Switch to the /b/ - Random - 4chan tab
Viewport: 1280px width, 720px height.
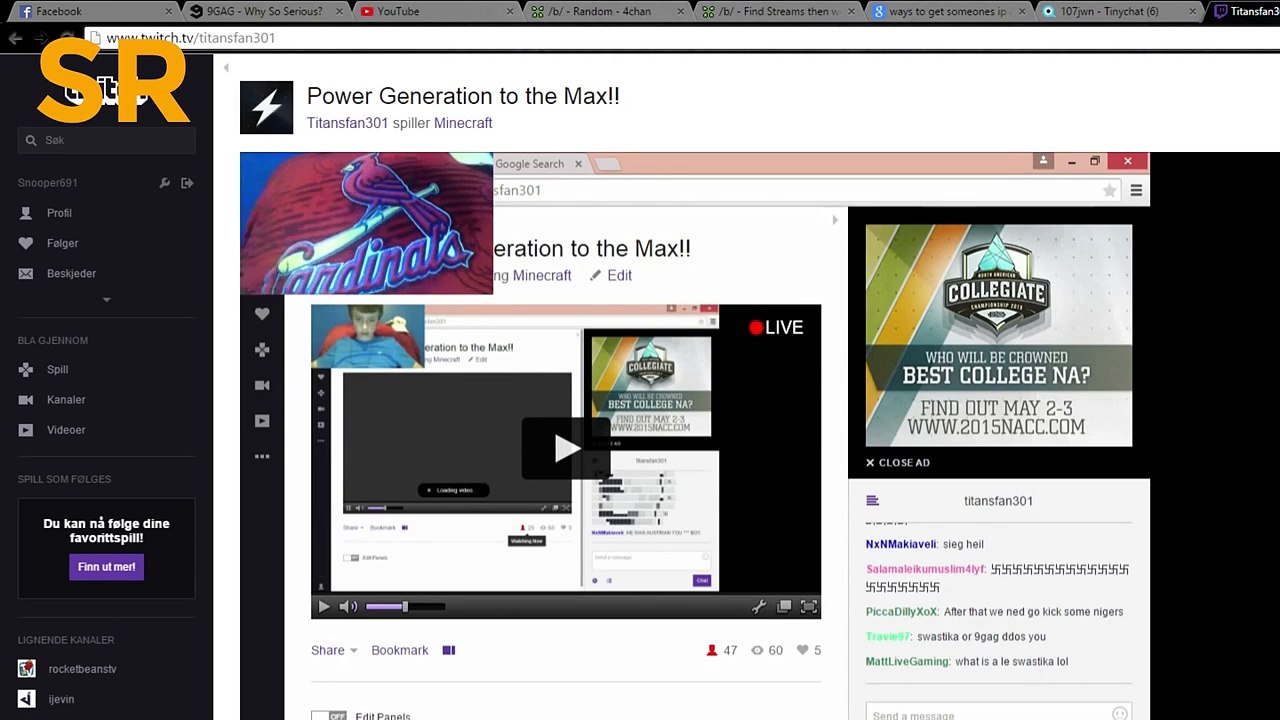(x=608, y=11)
